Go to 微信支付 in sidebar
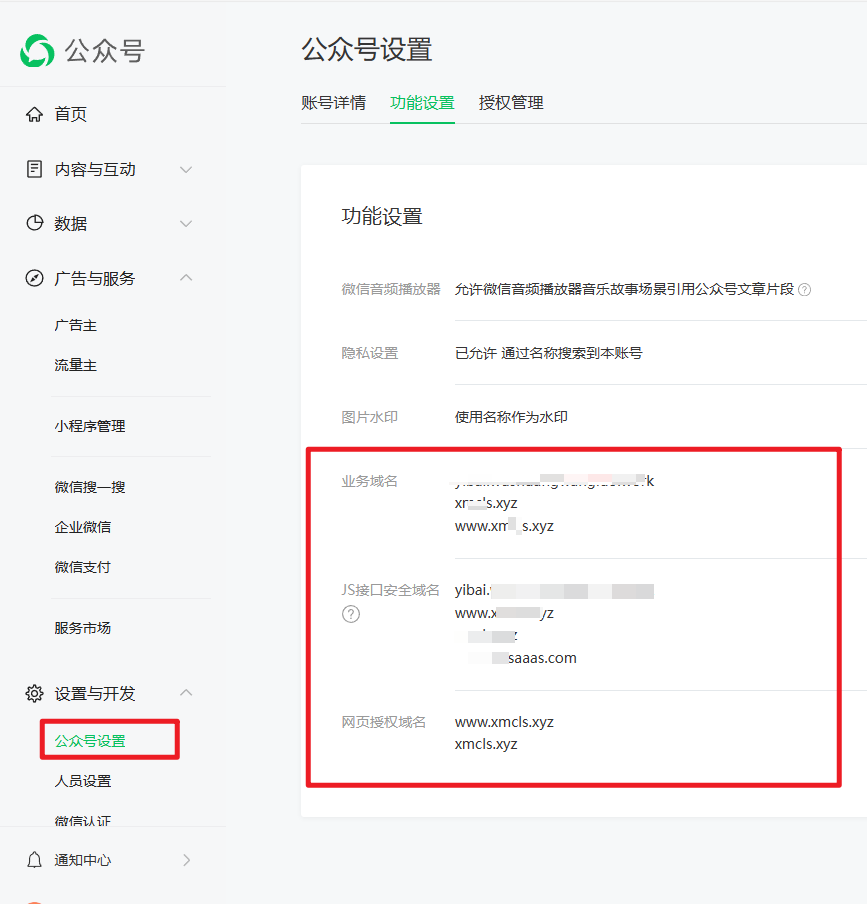Image resolution: width=867 pixels, height=904 pixels. click(83, 567)
